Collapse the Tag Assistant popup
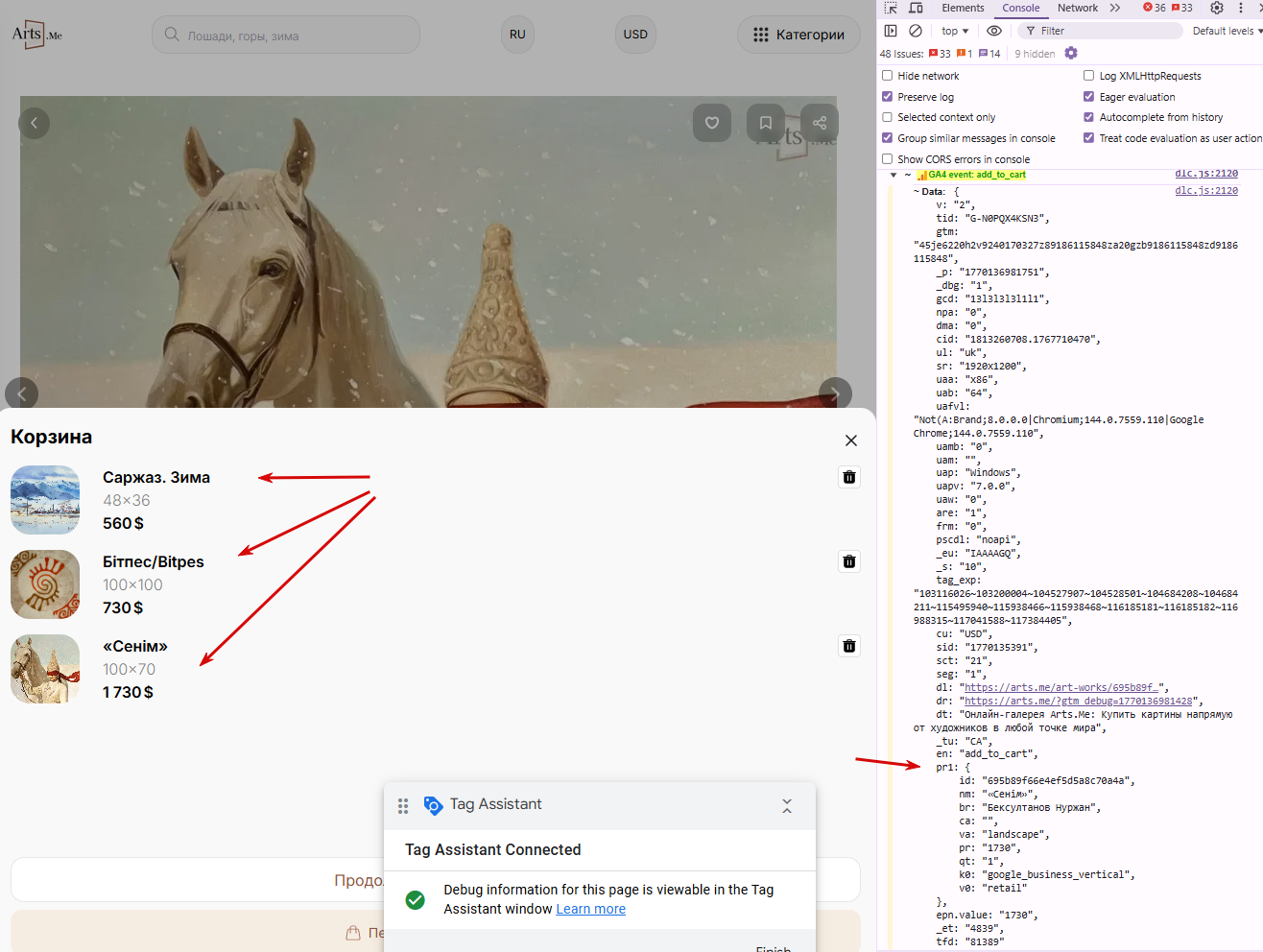Image resolution: width=1263 pixels, height=952 pixels. [787, 806]
